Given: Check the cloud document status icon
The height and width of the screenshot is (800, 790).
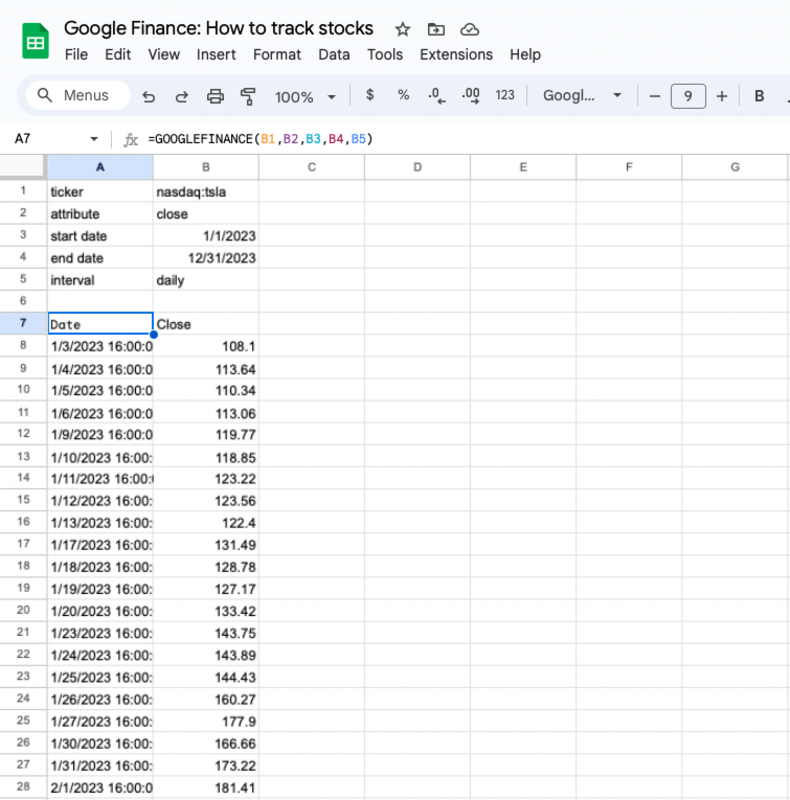Looking at the screenshot, I should point(469,29).
